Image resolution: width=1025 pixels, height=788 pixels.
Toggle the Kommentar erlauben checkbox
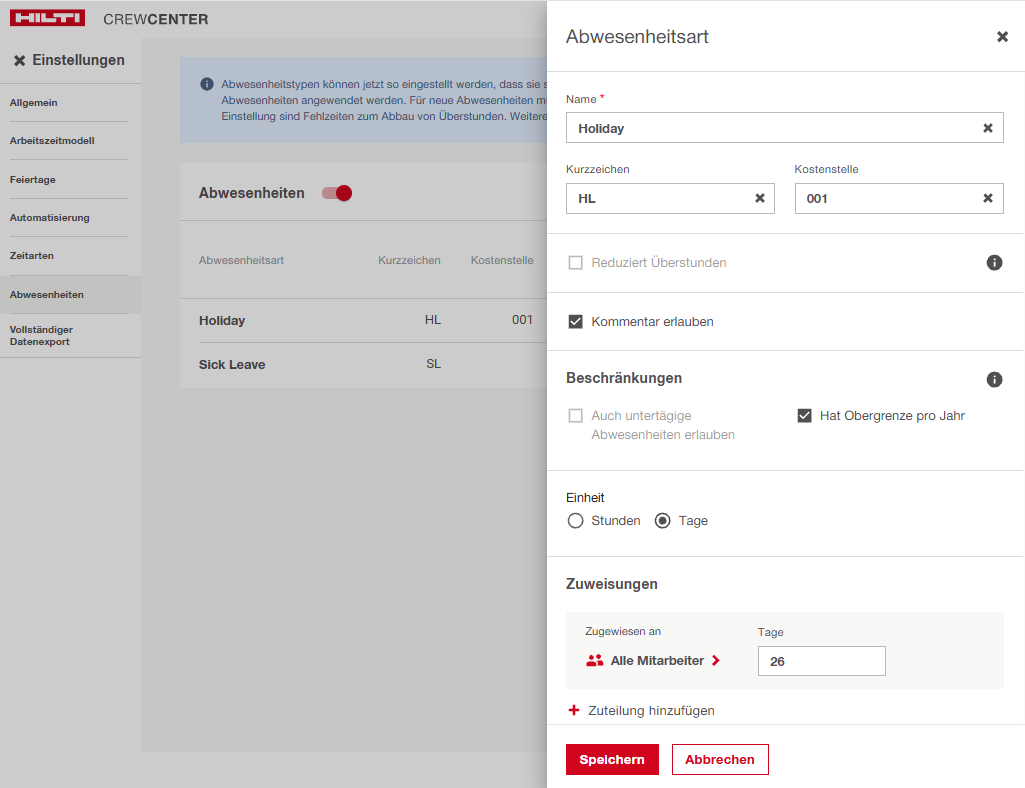576,322
